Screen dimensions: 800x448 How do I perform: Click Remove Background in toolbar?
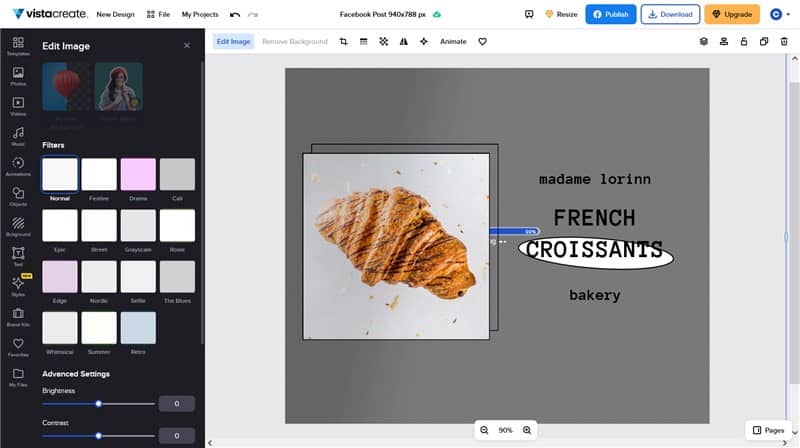click(x=295, y=41)
